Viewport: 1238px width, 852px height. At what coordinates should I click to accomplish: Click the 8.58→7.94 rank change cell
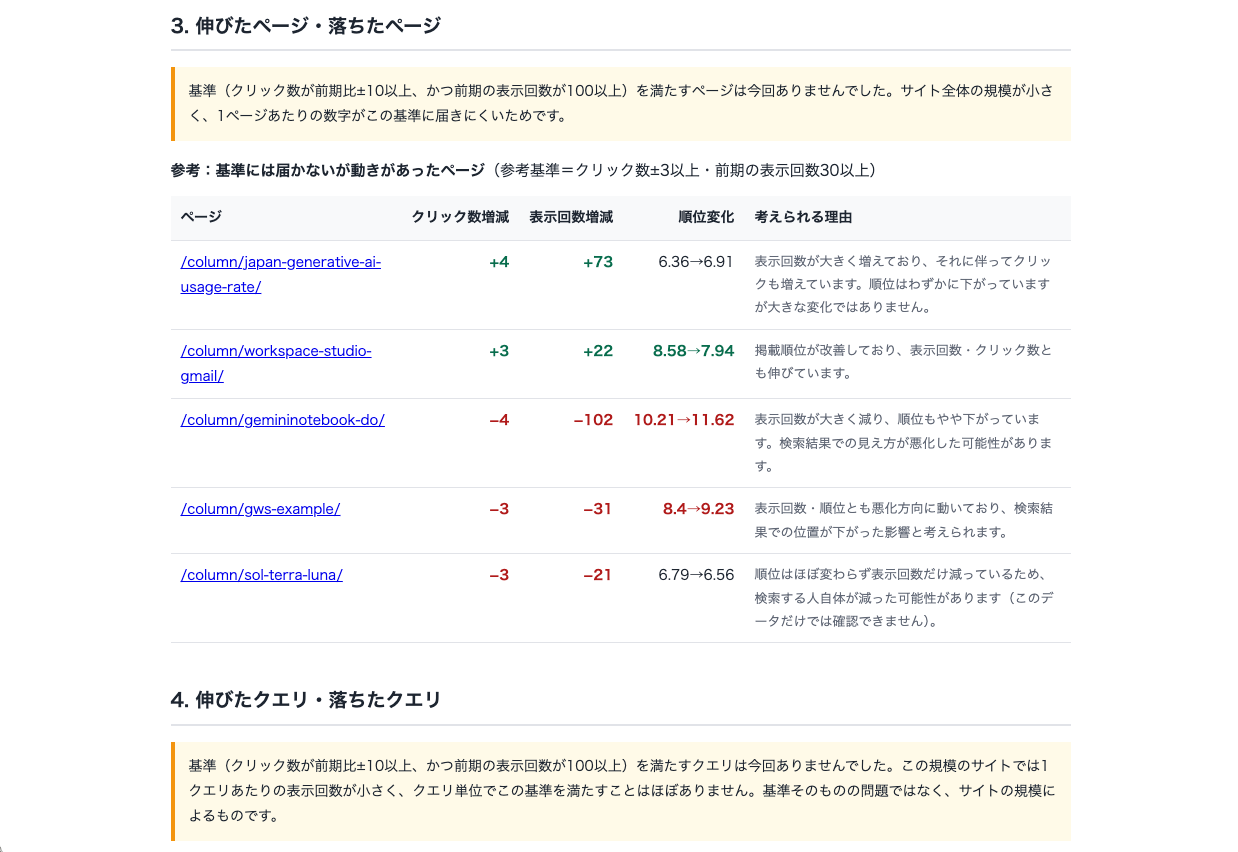693,351
